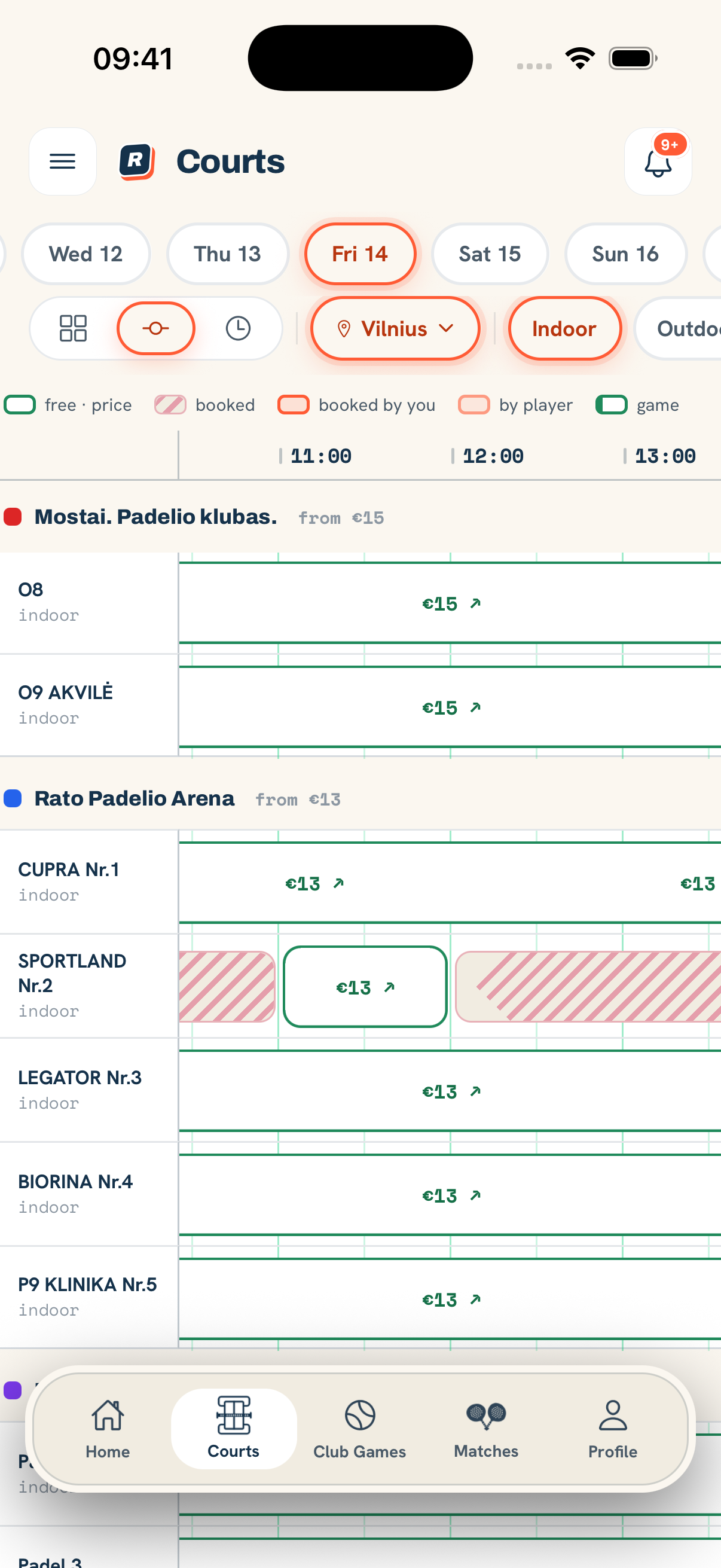Select date Wed 12
Image resolution: width=721 pixels, height=1568 pixels.
point(85,254)
